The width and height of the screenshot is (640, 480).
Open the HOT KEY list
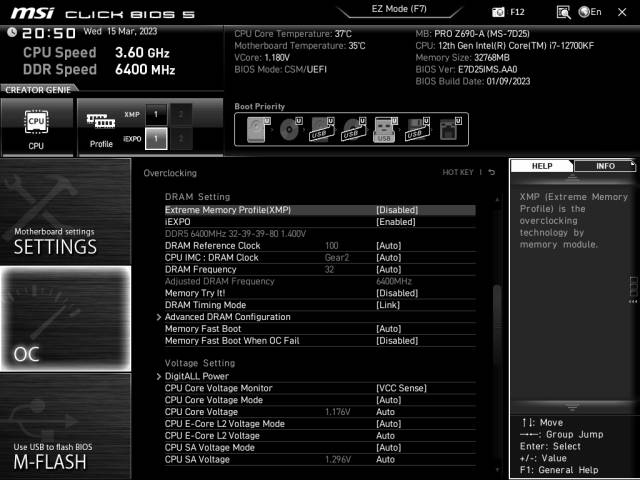click(x=458, y=172)
